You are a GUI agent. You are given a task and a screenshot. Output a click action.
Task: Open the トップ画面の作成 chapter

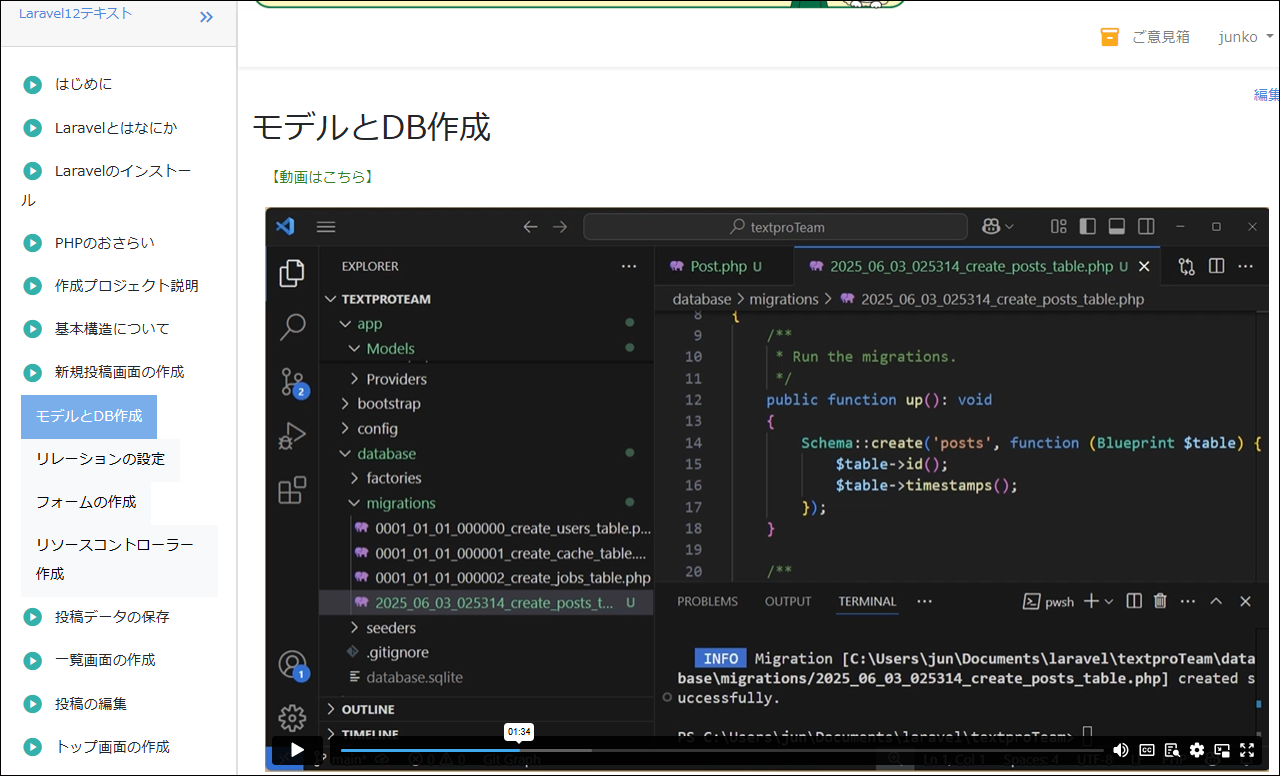(112, 747)
